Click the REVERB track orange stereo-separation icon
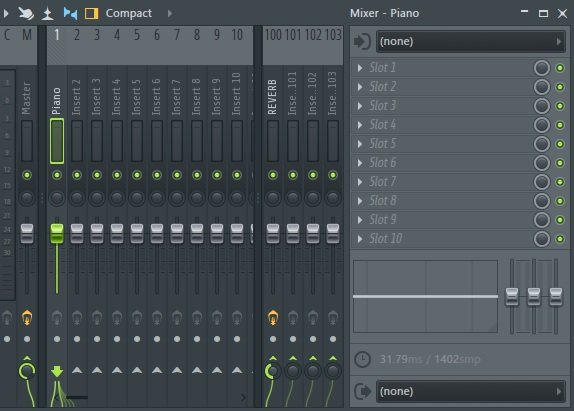Screen dimensions: 574x411 click(273, 317)
